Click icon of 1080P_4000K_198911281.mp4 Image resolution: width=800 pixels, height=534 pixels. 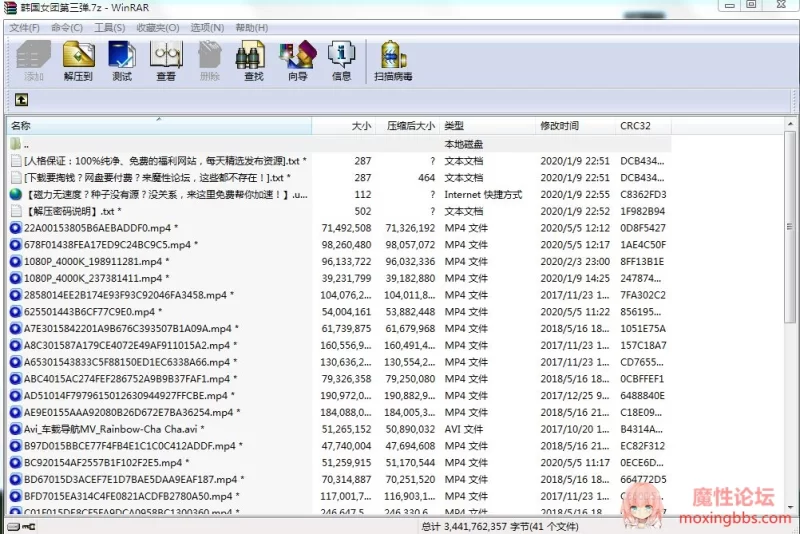(16, 262)
